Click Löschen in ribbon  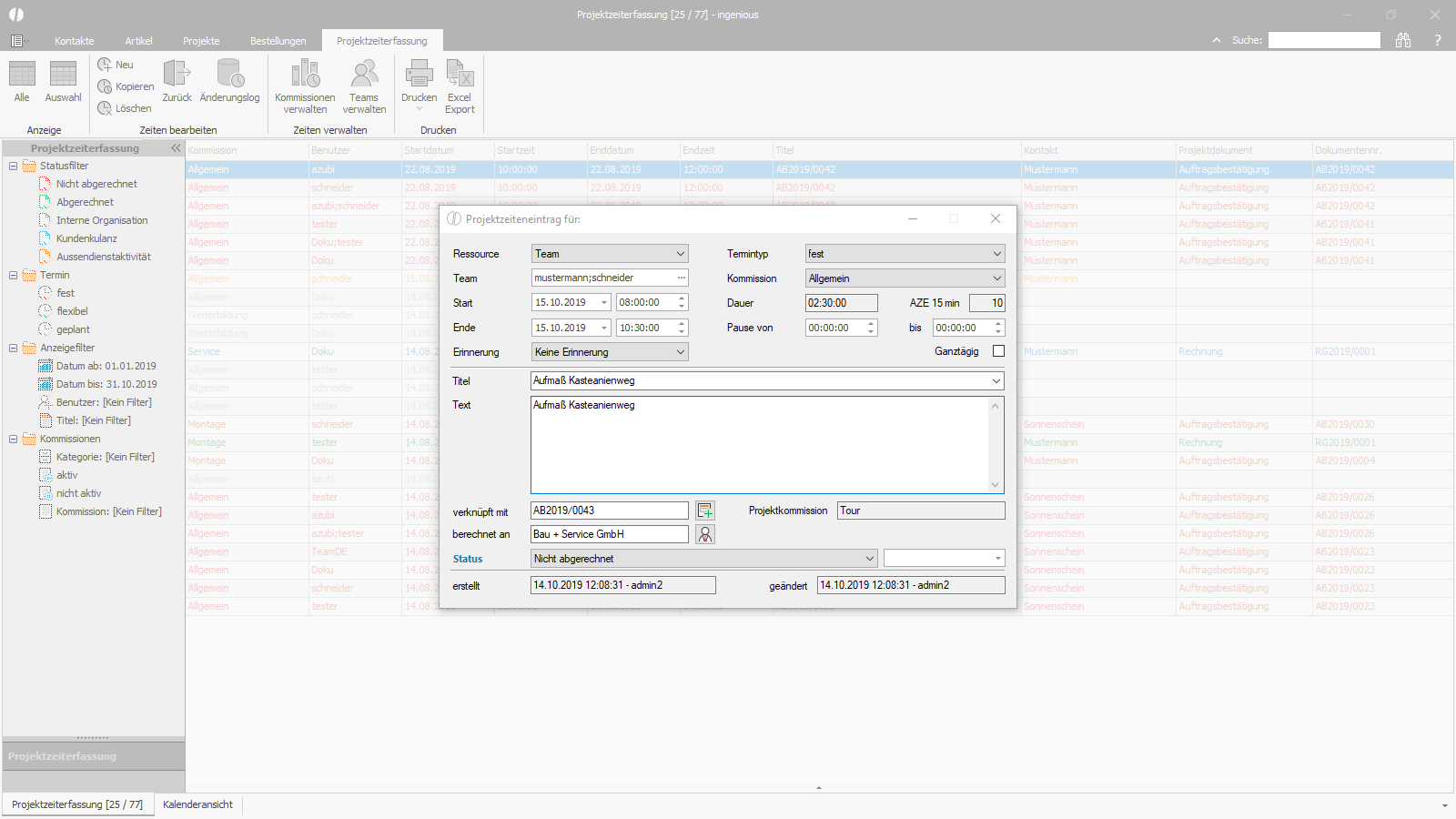point(125,108)
